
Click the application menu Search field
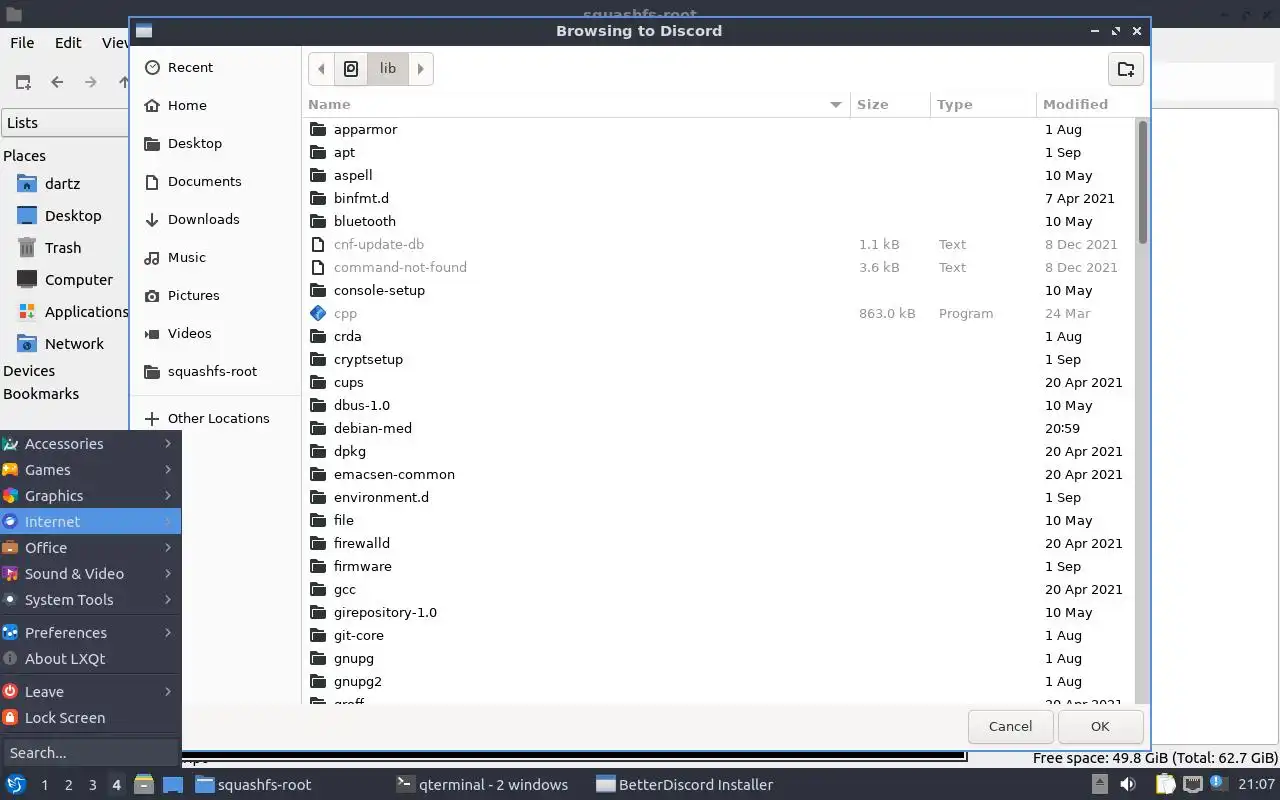tap(90, 753)
